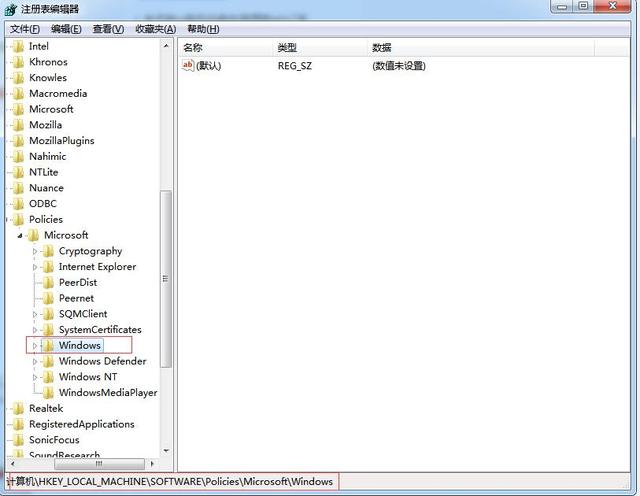Click the status bar registry path

click(x=170, y=482)
